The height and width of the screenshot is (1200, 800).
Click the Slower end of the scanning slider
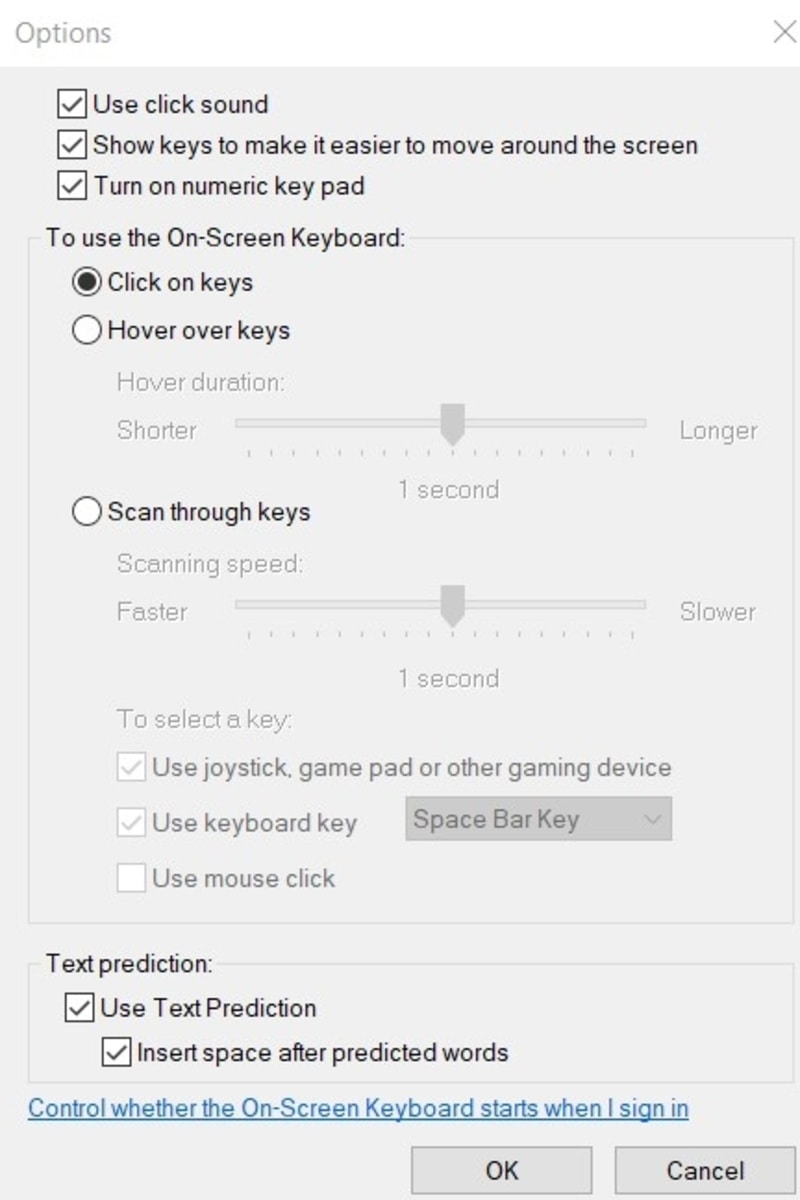pos(718,612)
